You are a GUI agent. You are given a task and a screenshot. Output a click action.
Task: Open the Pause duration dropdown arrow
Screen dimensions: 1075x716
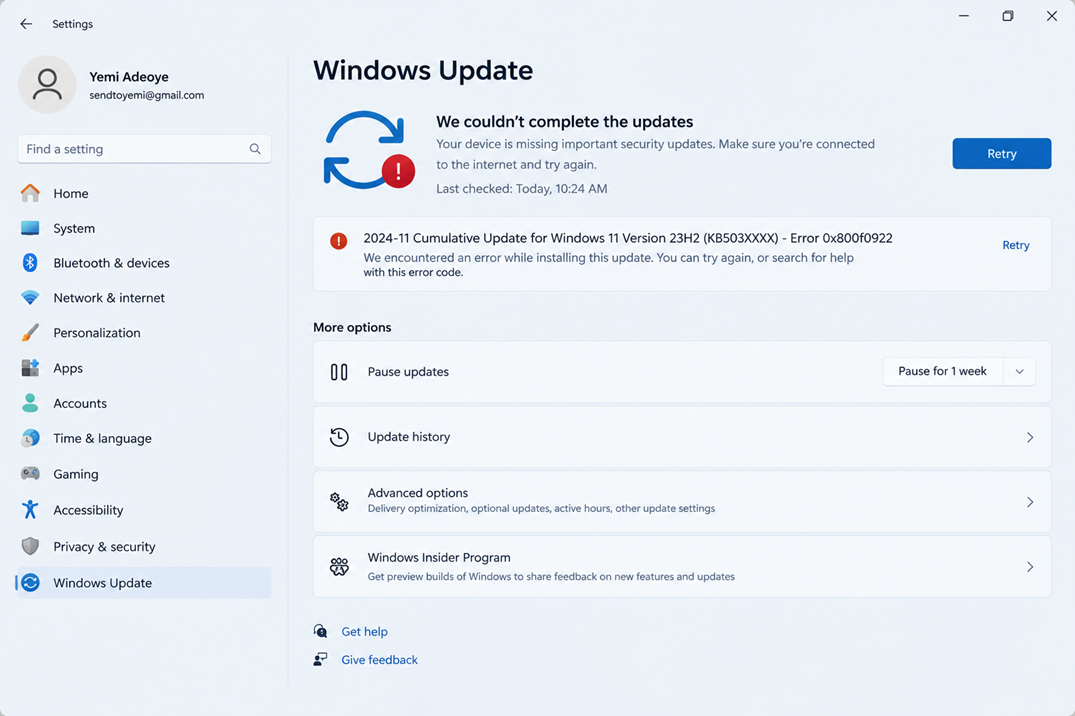1019,372
